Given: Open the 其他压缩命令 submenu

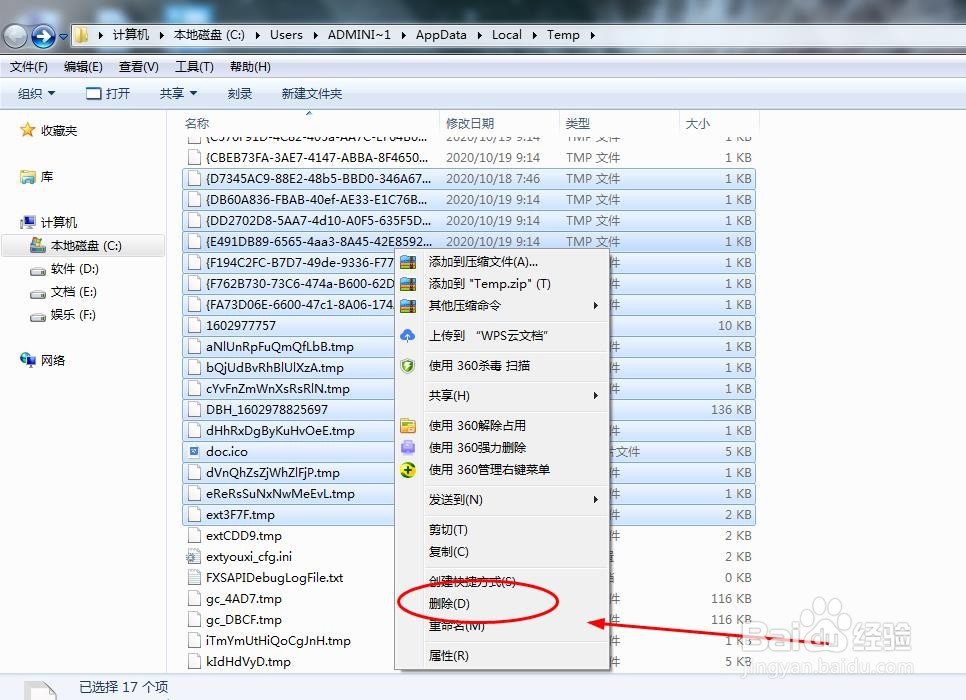Looking at the screenshot, I should [501, 306].
